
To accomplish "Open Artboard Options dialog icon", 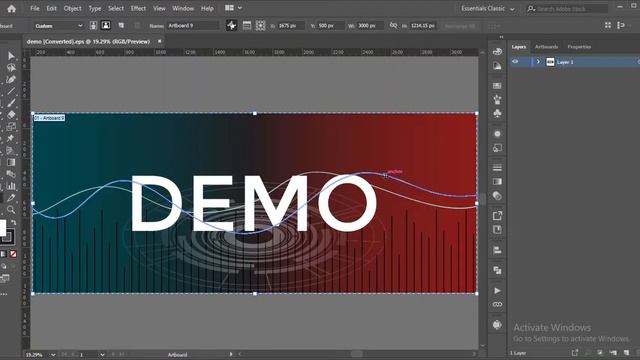I will [x=247, y=25].
